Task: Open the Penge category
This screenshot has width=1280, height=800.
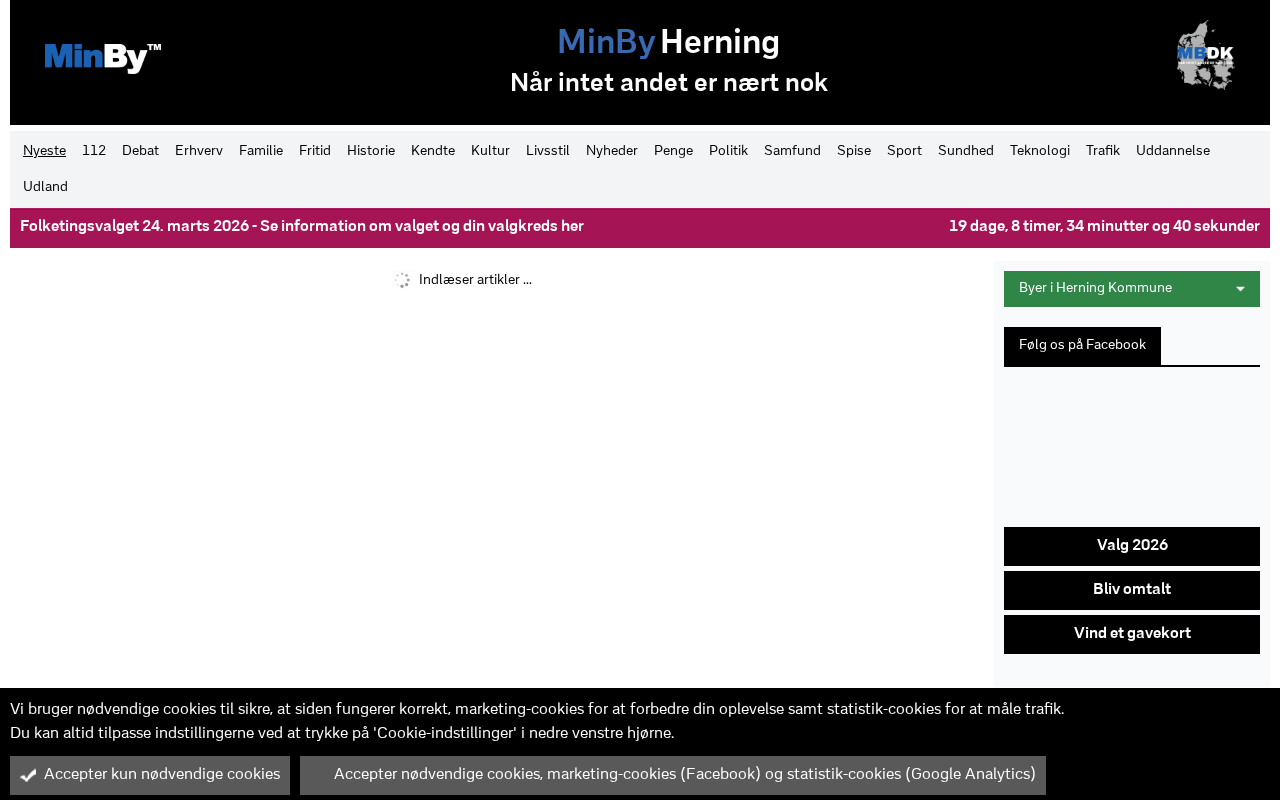Action: (x=673, y=151)
